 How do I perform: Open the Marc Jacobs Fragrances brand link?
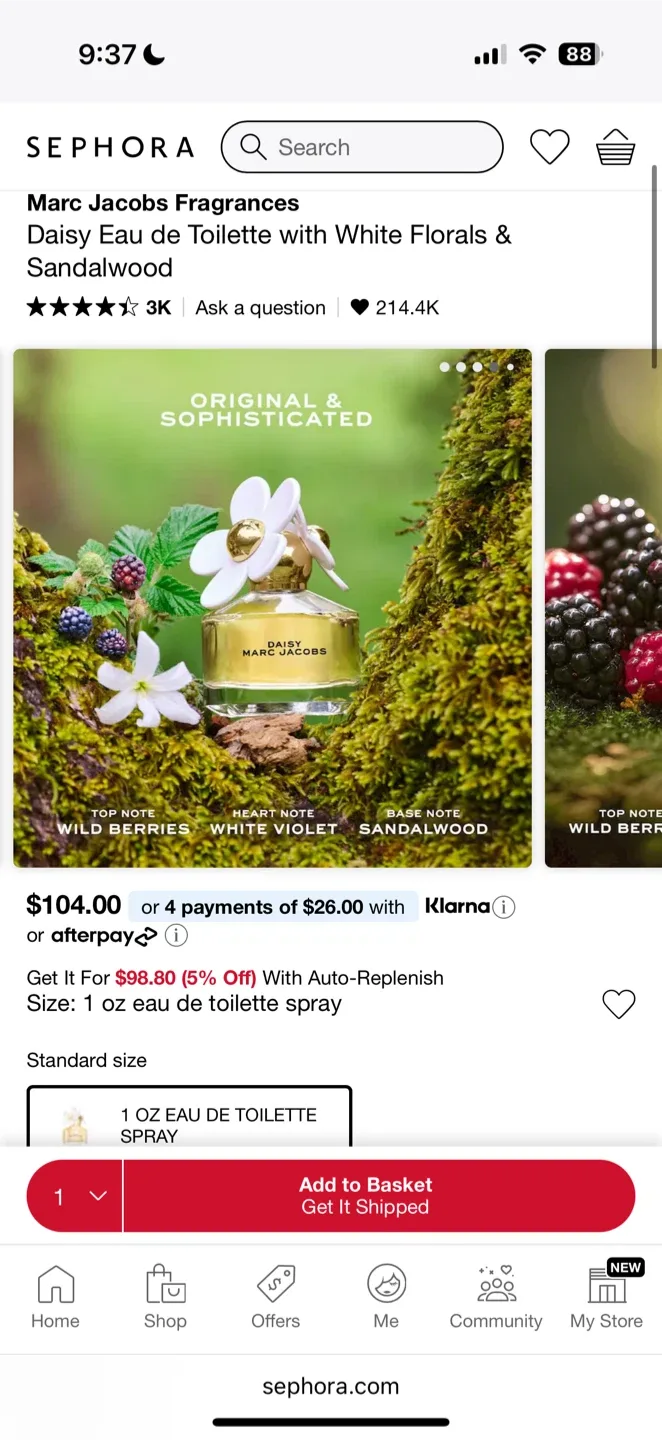click(x=163, y=203)
